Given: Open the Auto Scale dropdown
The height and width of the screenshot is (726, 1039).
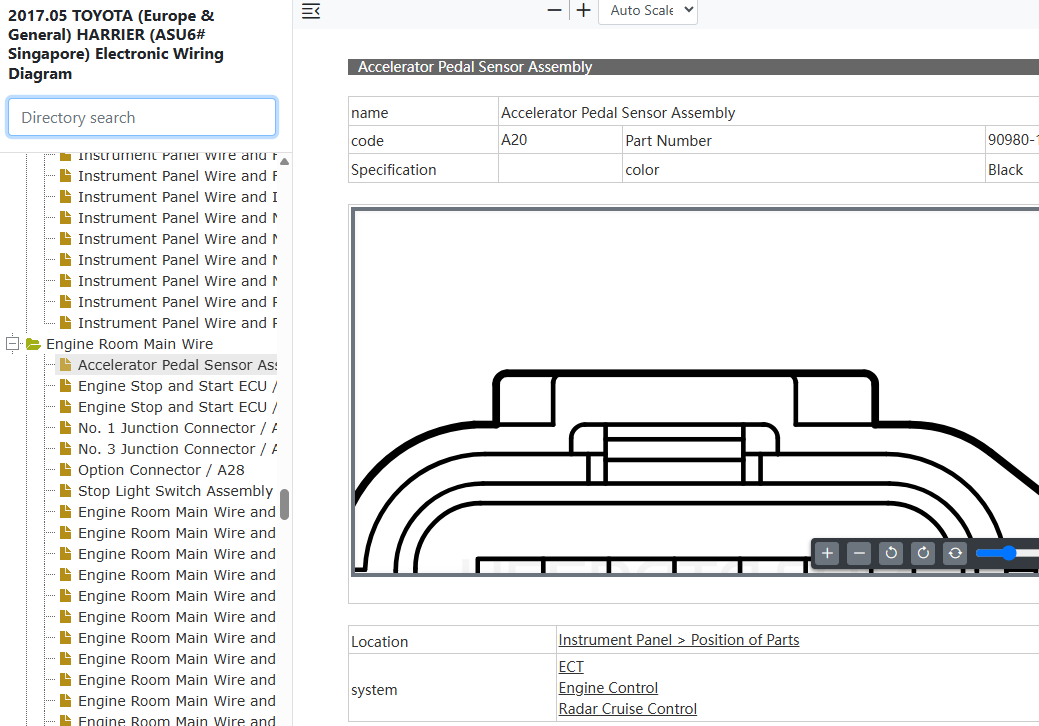Looking at the screenshot, I should click(x=648, y=11).
